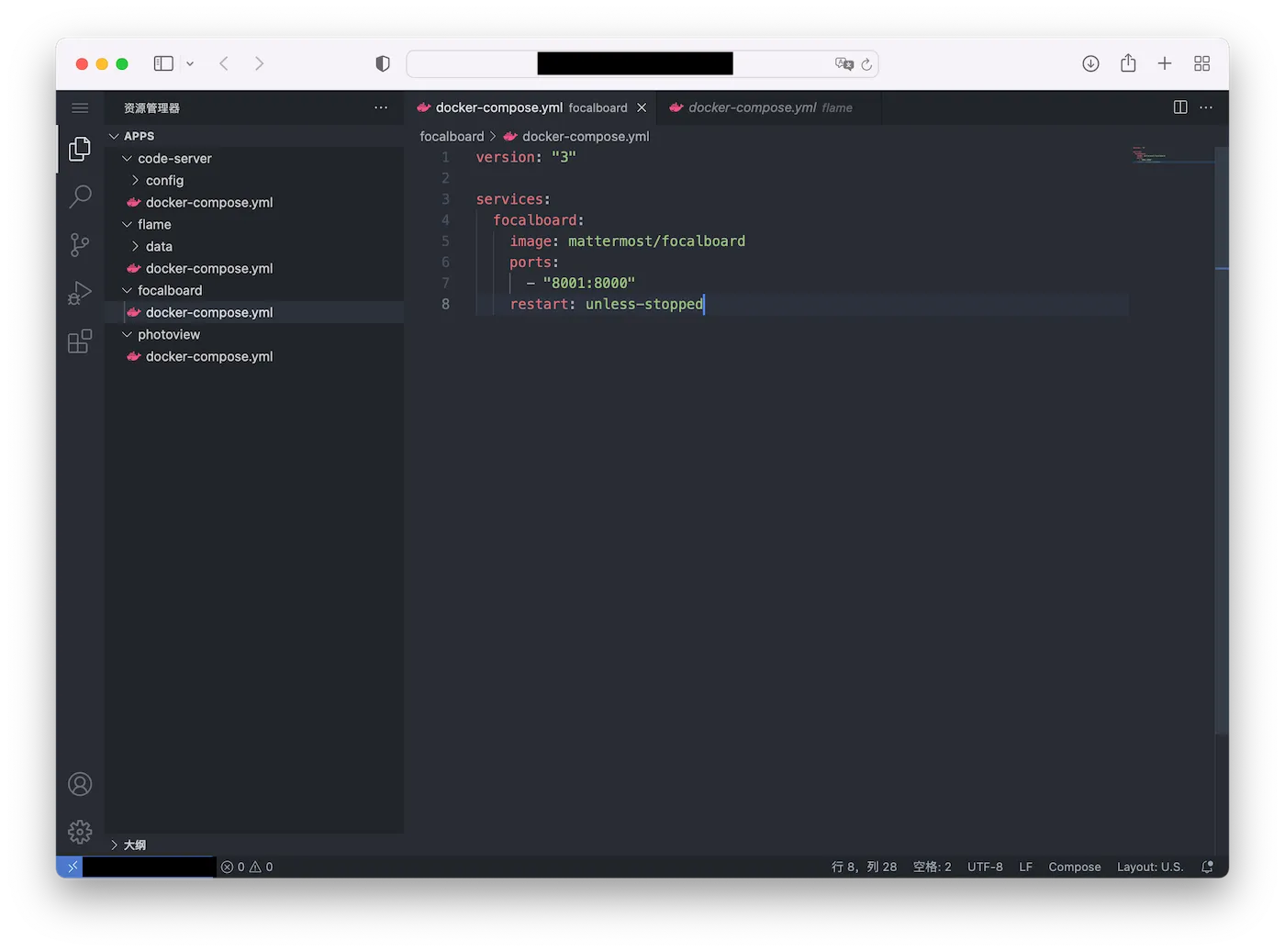1285x952 pixels.
Task: Open the Manage settings gear
Action: coord(80,832)
